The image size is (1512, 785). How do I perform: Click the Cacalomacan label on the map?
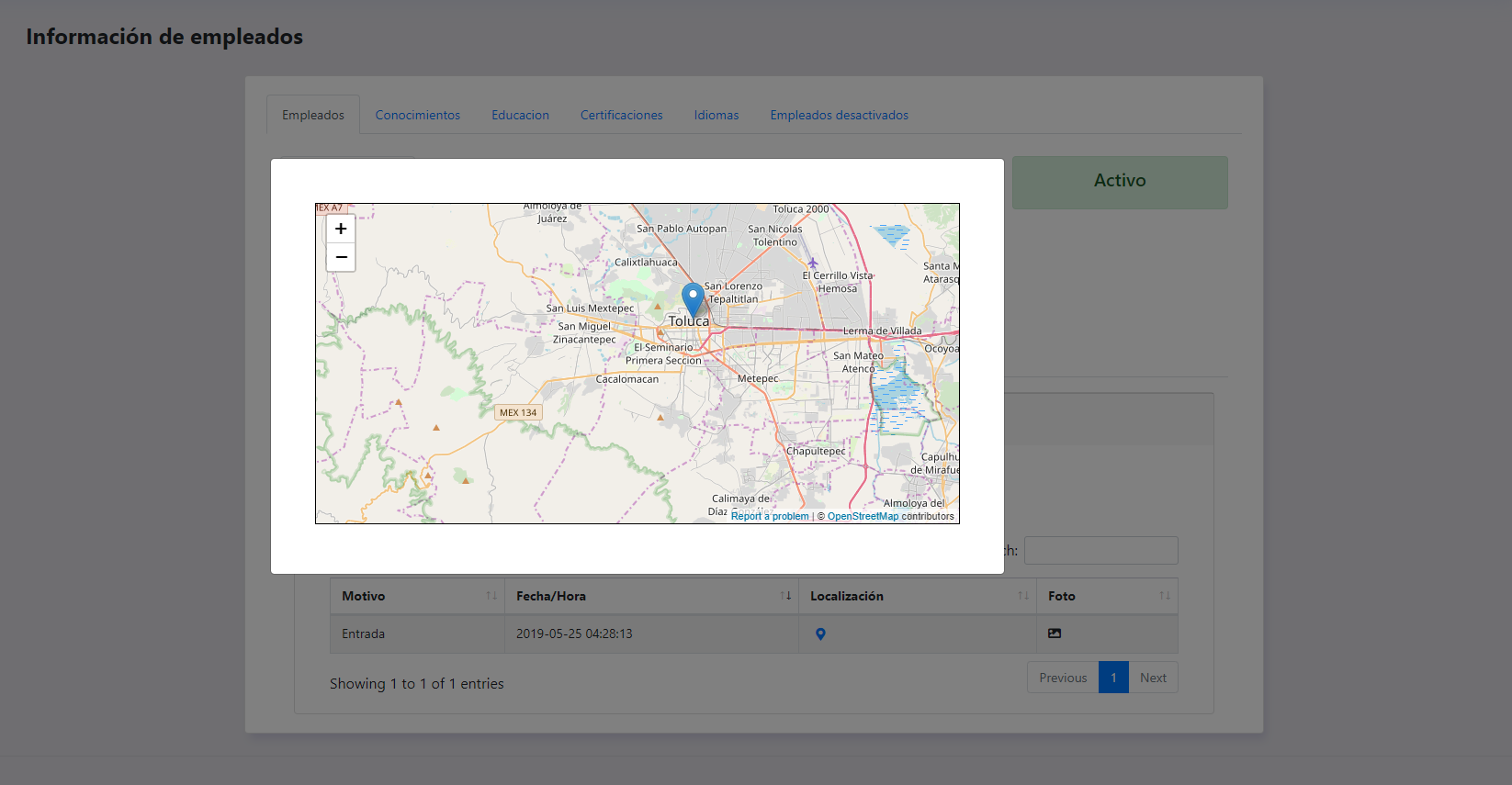(x=626, y=379)
